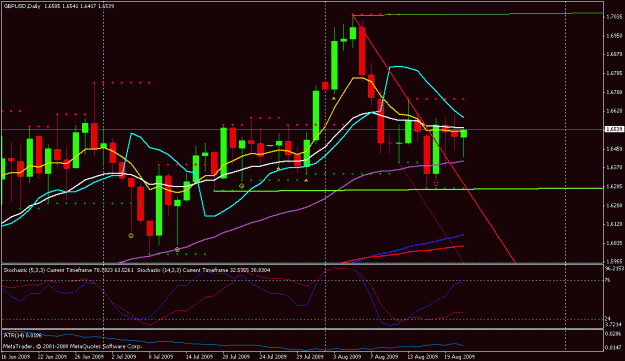This screenshot has width=625, height=361.
Task: Select the 0.0147 ATR scale label
Action: click(x=613, y=348)
